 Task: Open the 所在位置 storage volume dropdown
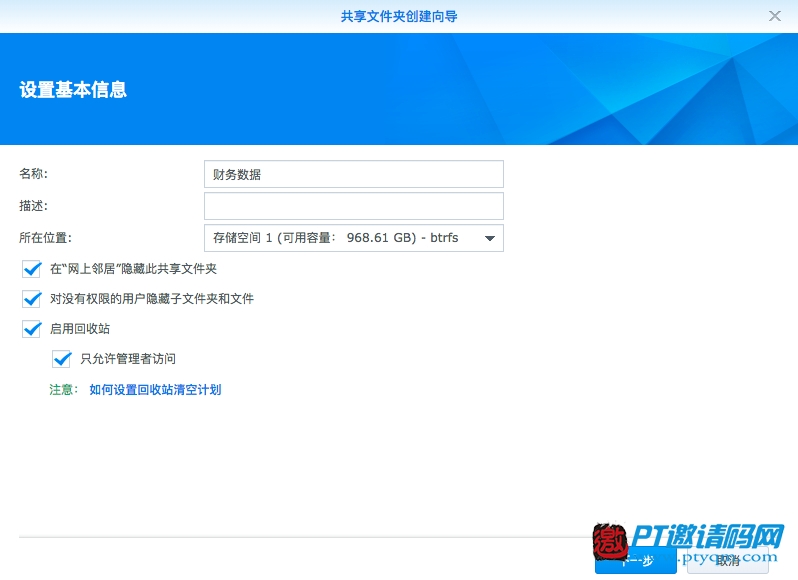point(353,238)
